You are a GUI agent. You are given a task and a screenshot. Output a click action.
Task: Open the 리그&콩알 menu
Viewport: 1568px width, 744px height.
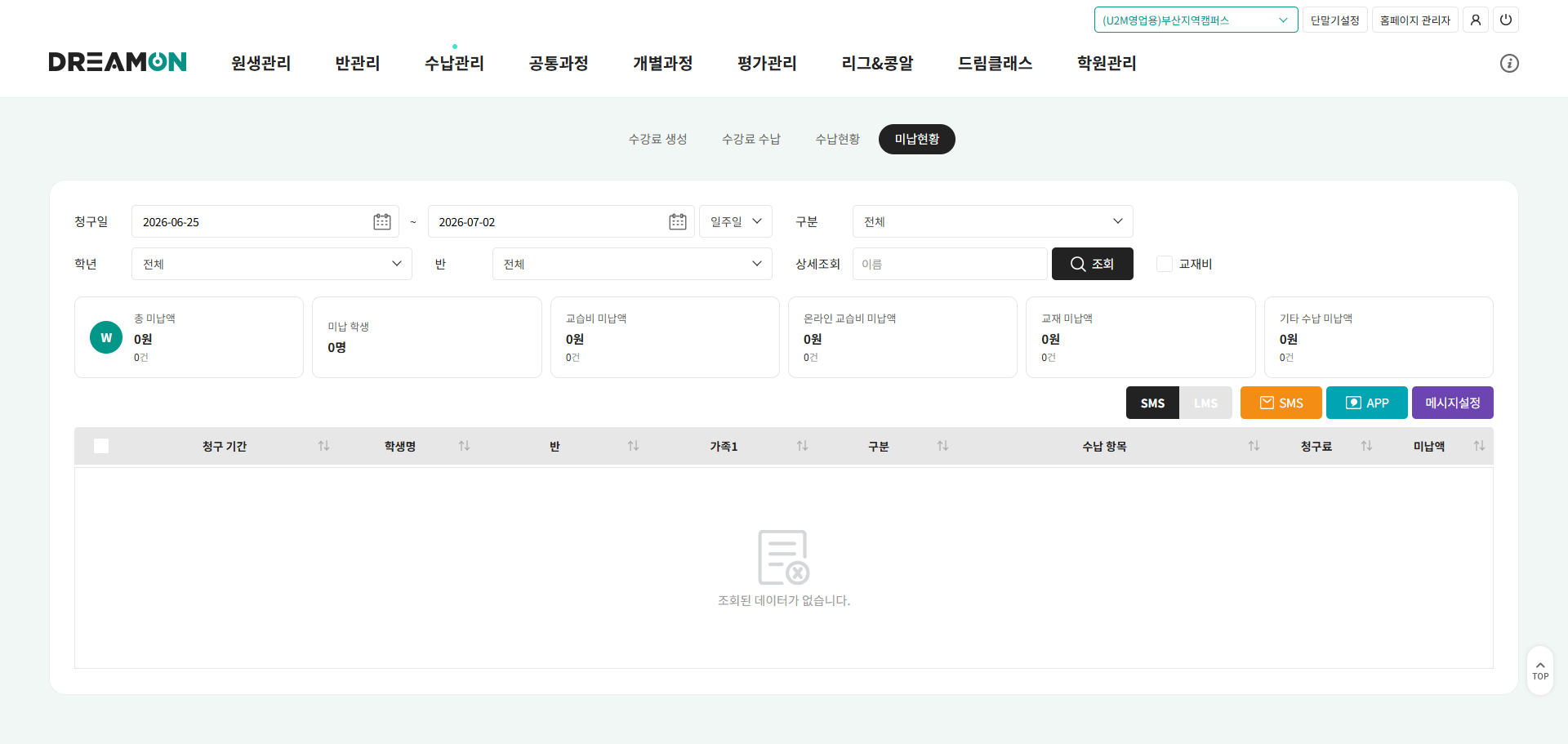pos(877,63)
